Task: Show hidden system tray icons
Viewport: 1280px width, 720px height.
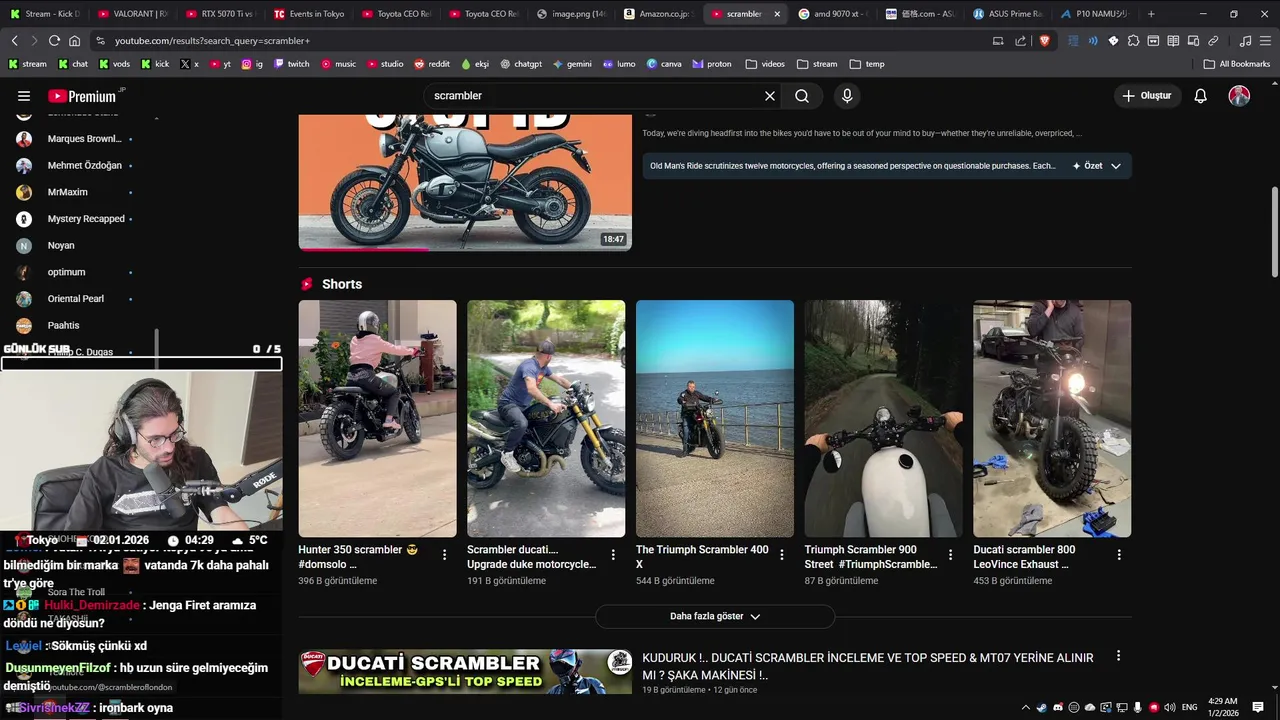Action: coord(1025,707)
